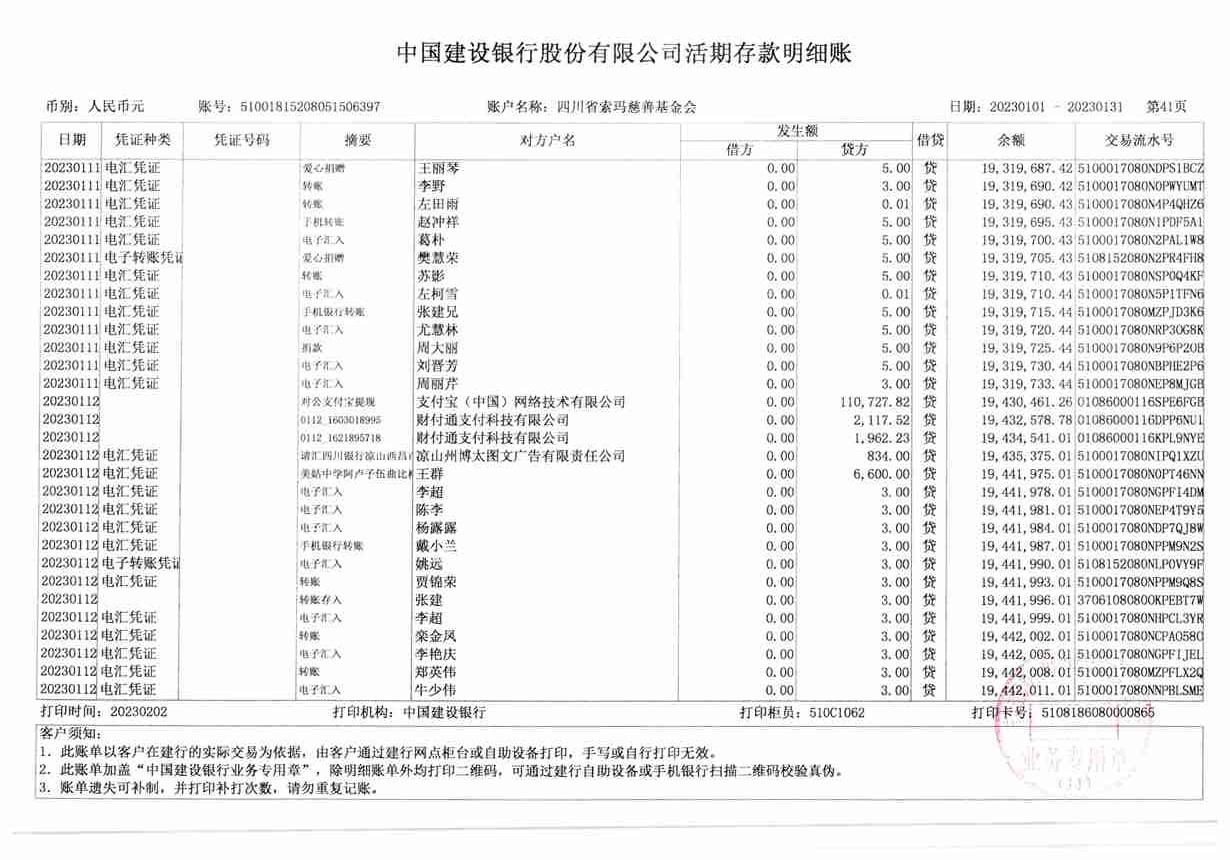The height and width of the screenshot is (860, 1230).
Task: Click payer name 刘晋芳
Action: coord(437,366)
